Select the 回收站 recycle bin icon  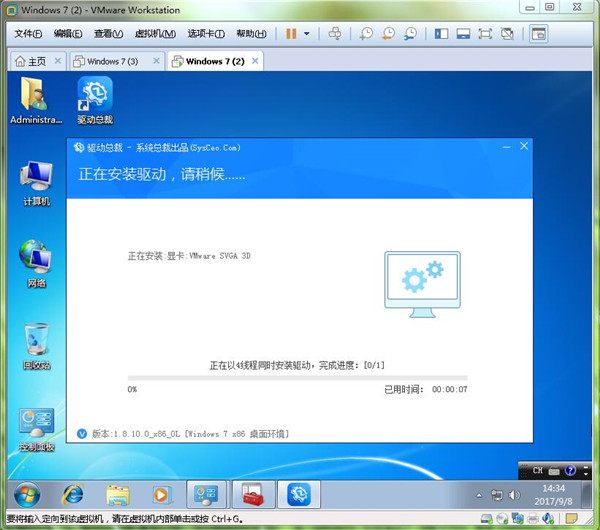coord(37,346)
